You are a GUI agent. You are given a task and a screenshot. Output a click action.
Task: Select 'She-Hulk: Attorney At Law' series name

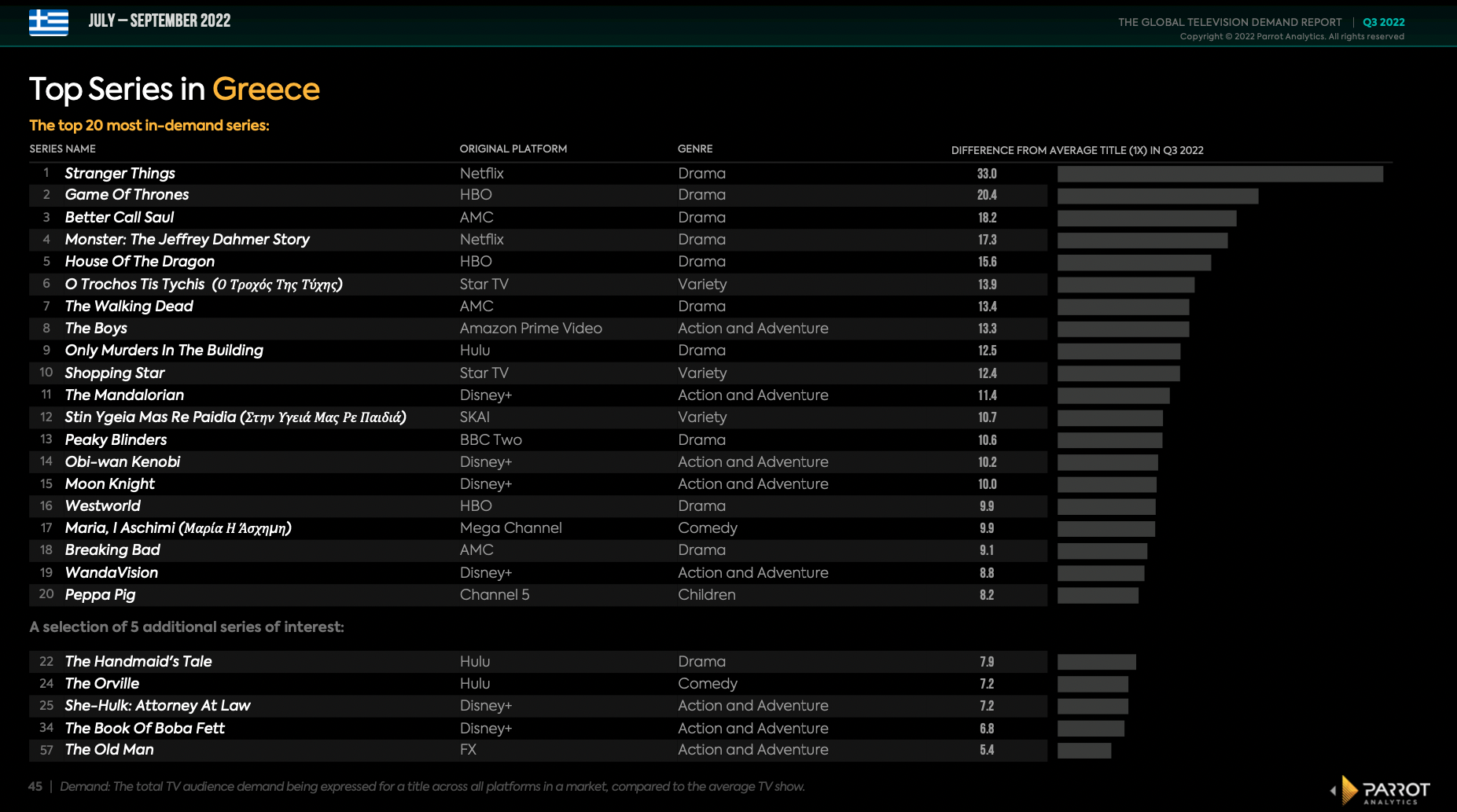tap(157, 705)
